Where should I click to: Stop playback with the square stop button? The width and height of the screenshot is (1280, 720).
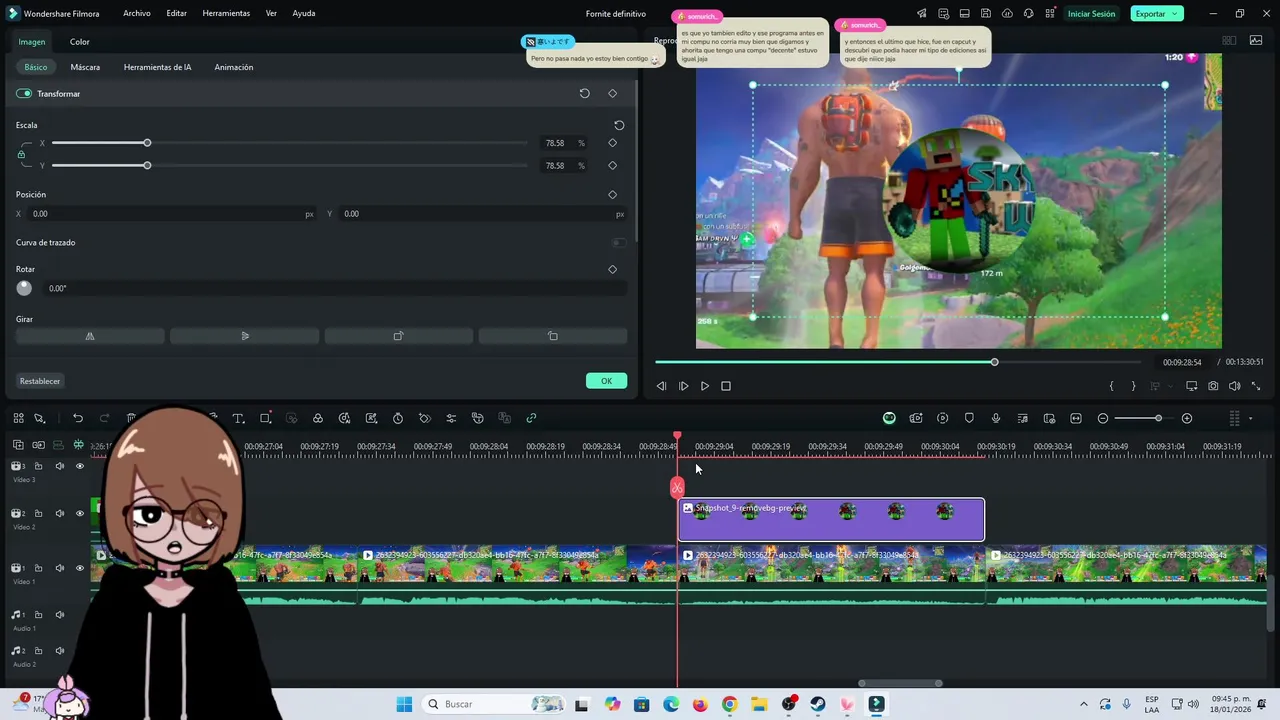726,386
